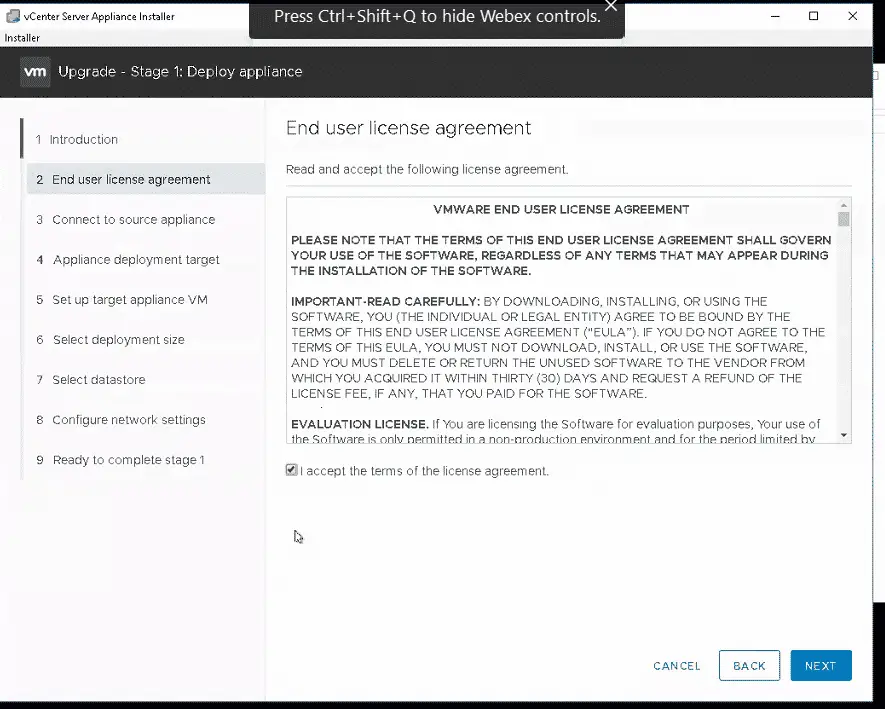Viewport: 885px width, 709px height.
Task: Select step 7 Select datastore
Action: 90,380
